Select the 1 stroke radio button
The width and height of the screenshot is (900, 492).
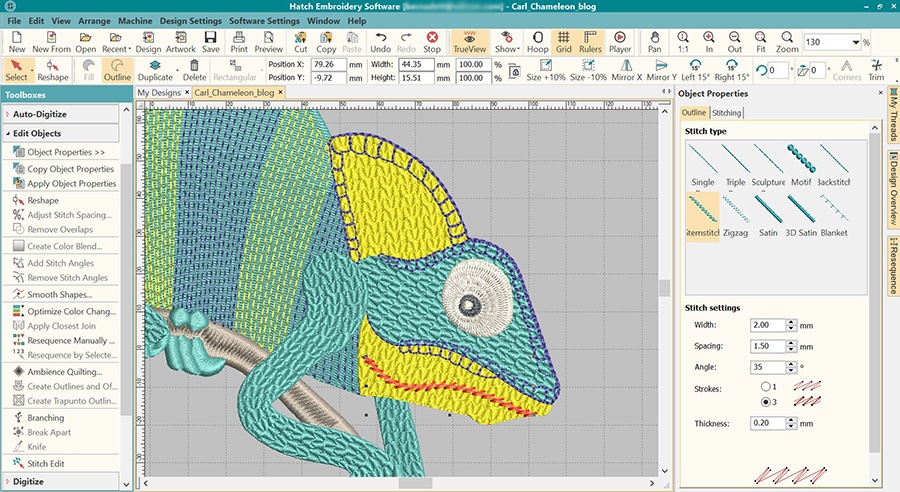point(767,386)
